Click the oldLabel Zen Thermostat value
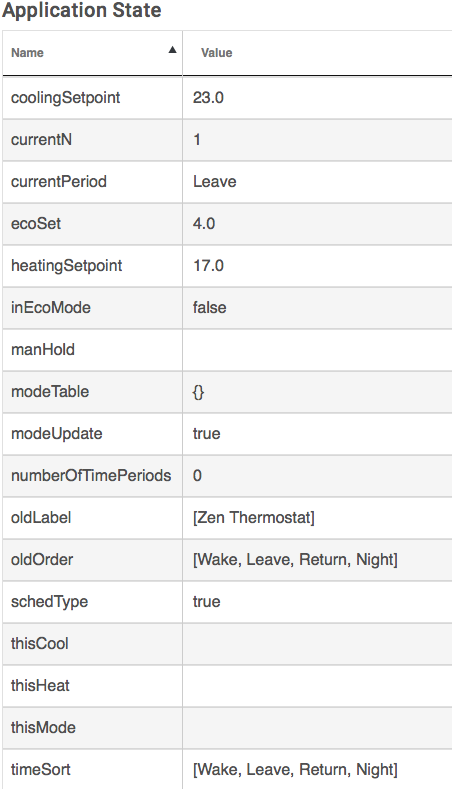 [x=254, y=518]
